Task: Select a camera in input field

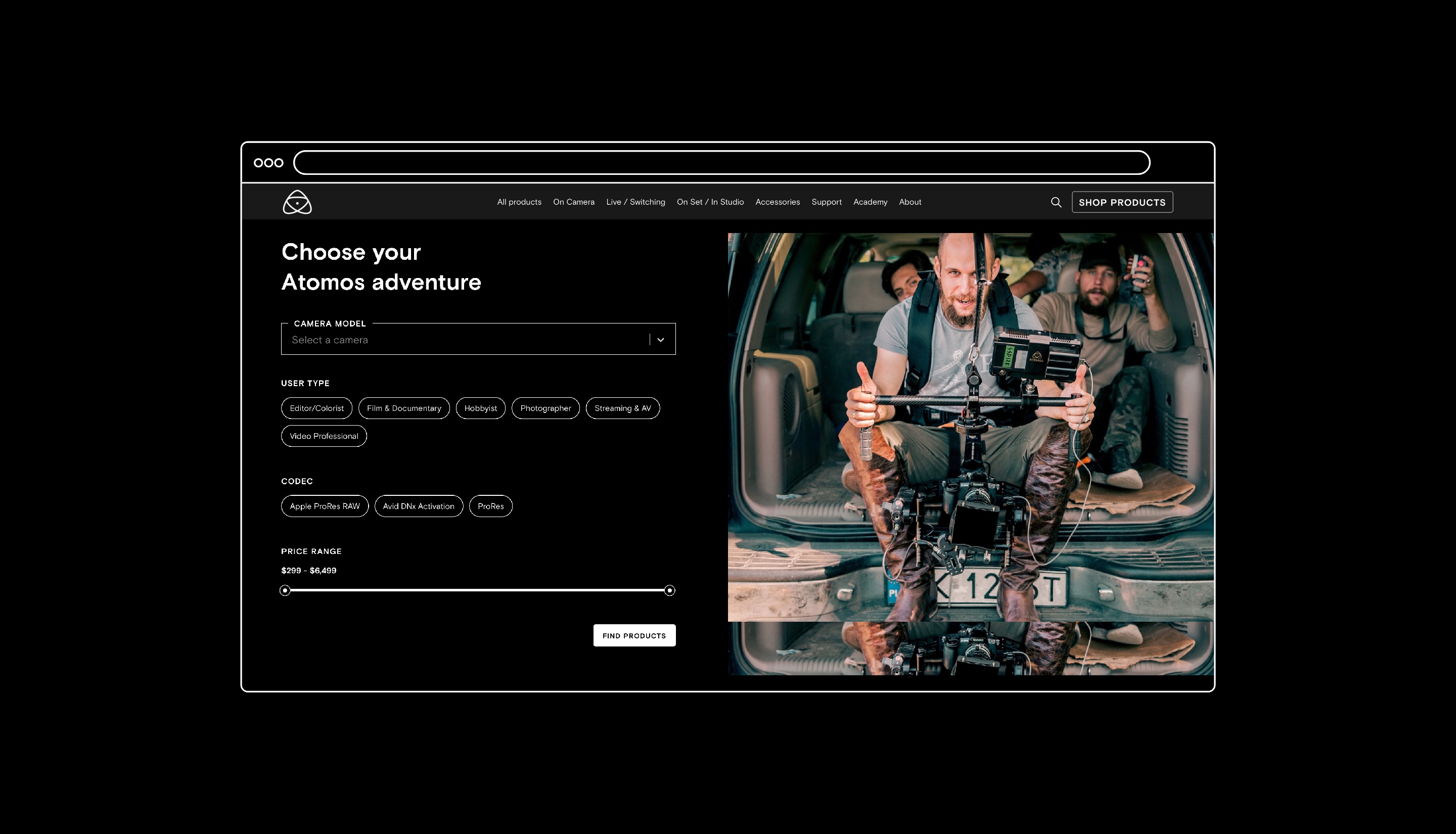Action: click(x=477, y=339)
